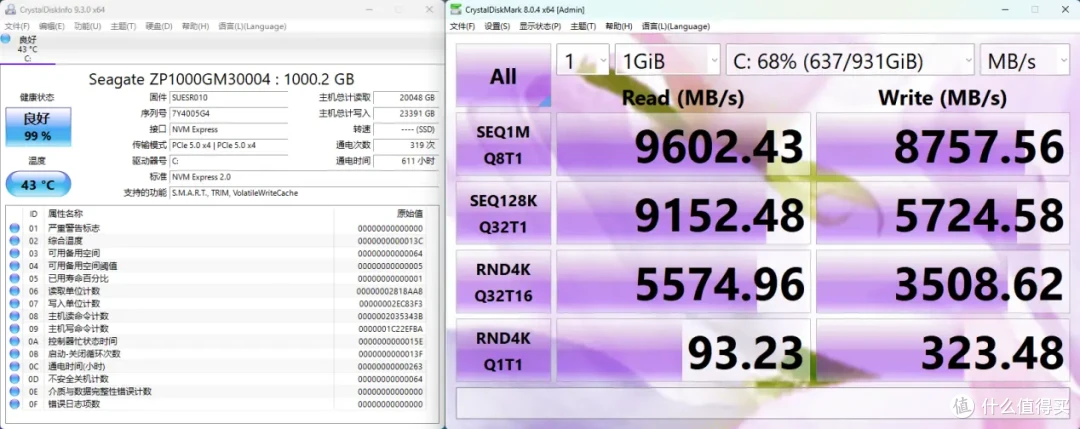Click the status orb for 启动-关闭循环次数 row
The width and height of the screenshot is (1080, 429).
pyautogui.click(x=14, y=353)
